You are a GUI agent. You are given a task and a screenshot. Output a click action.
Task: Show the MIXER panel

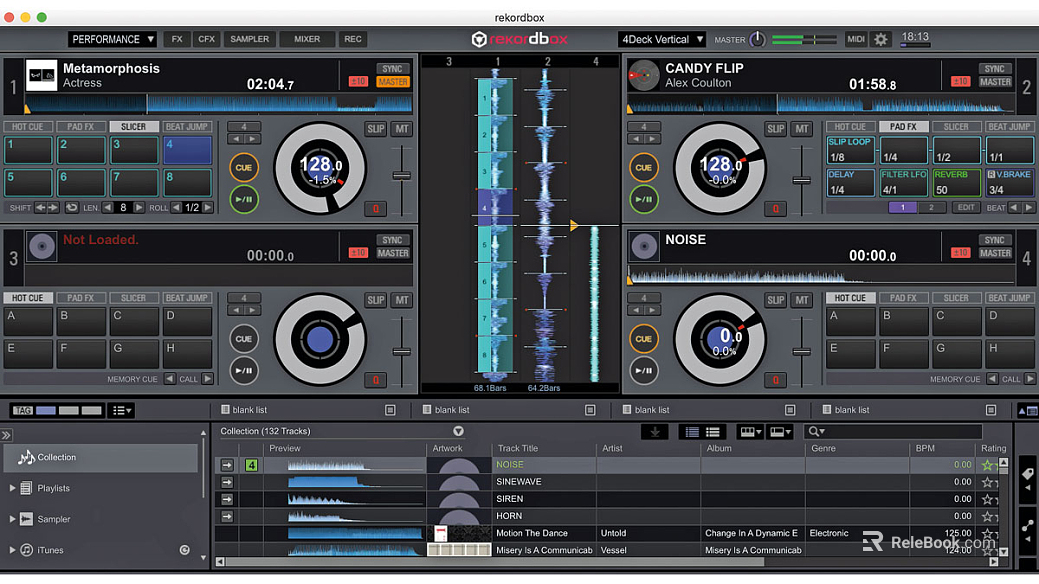(307, 39)
